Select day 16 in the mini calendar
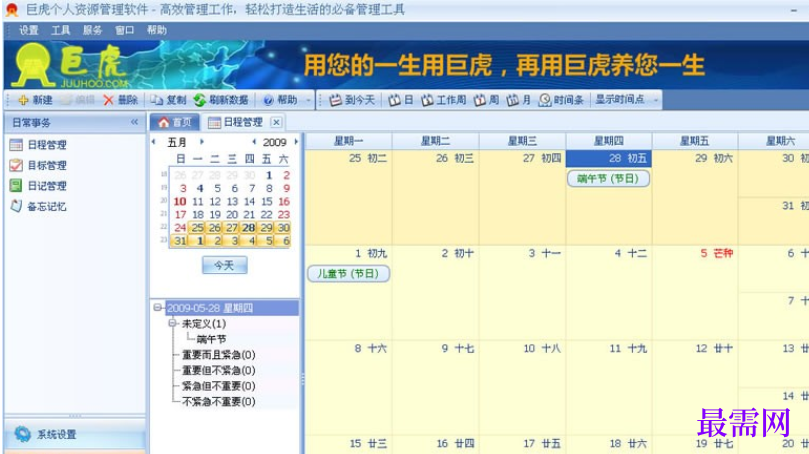The width and height of the screenshot is (809, 454). coord(284,202)
